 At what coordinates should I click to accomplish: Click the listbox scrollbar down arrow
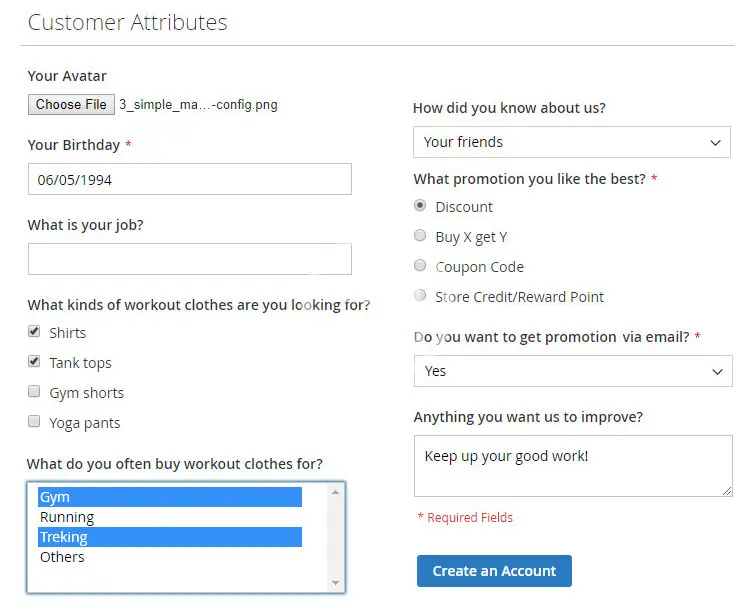[336, 583]
